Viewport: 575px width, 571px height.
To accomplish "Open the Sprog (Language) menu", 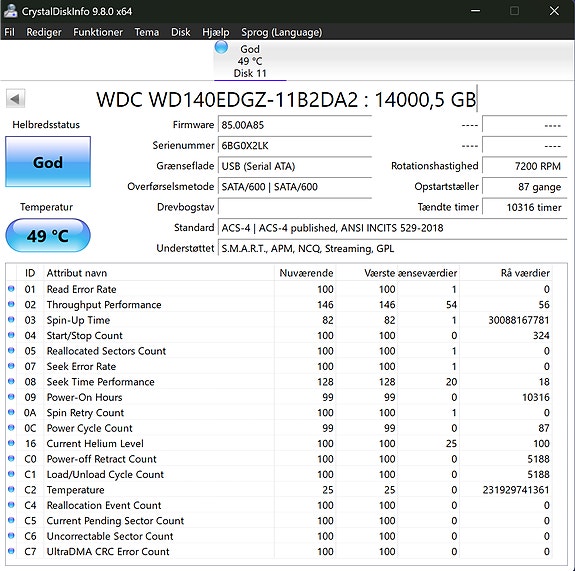I will tap(281, 32).
